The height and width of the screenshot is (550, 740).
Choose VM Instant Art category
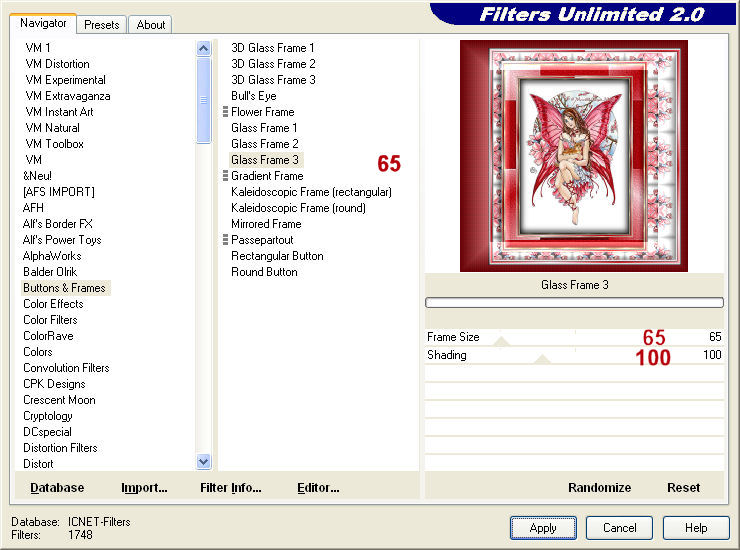[59, 112]
